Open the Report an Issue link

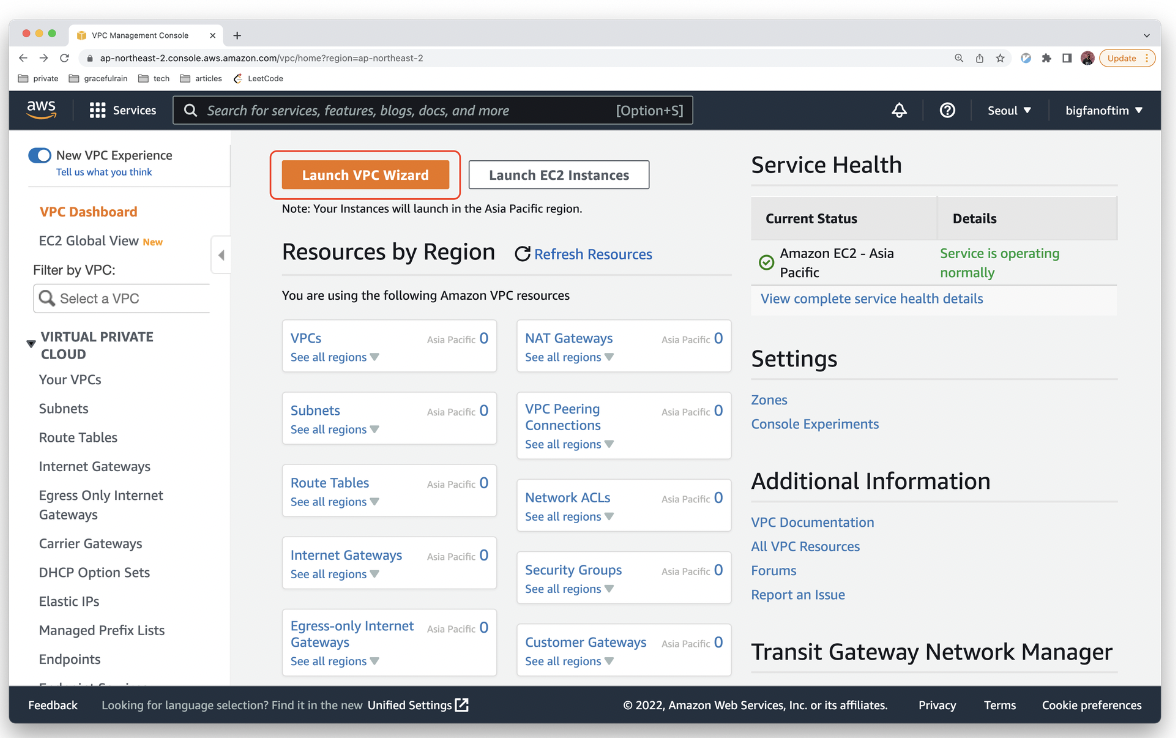(x=798, y=594)
